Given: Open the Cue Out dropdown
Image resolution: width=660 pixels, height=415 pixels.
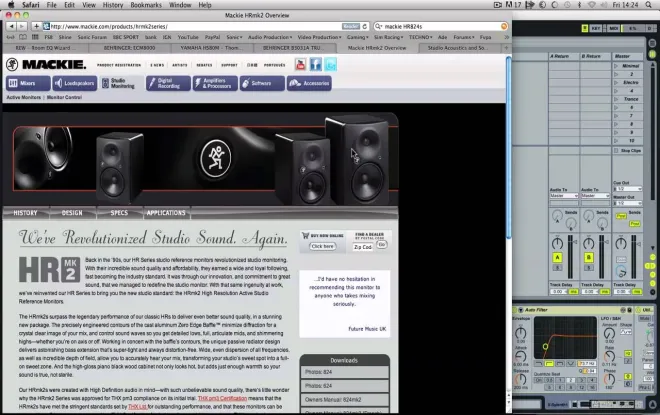Looking at the screenshot, I should pos(628,189).
